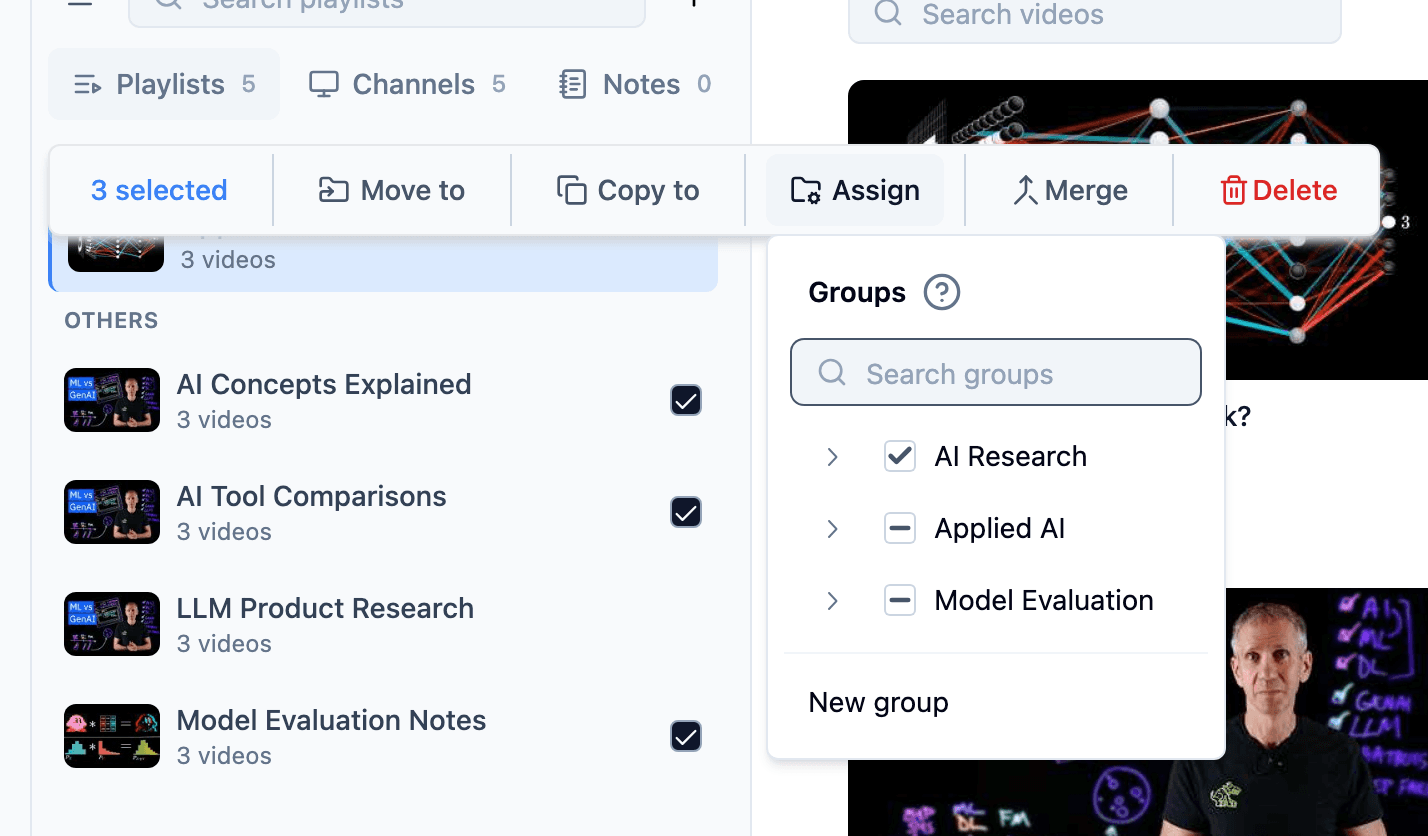Create a New group

[878, 703]
